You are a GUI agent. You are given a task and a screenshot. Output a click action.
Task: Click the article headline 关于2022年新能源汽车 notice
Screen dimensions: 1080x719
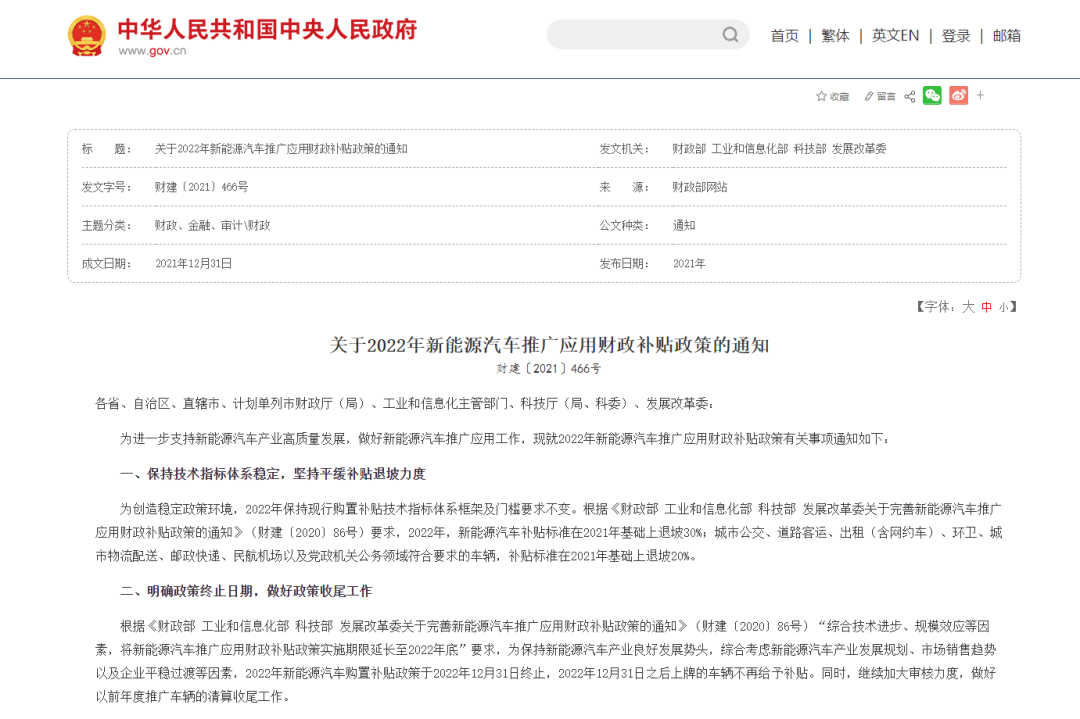pyautogui.click(x=549, y=345)
